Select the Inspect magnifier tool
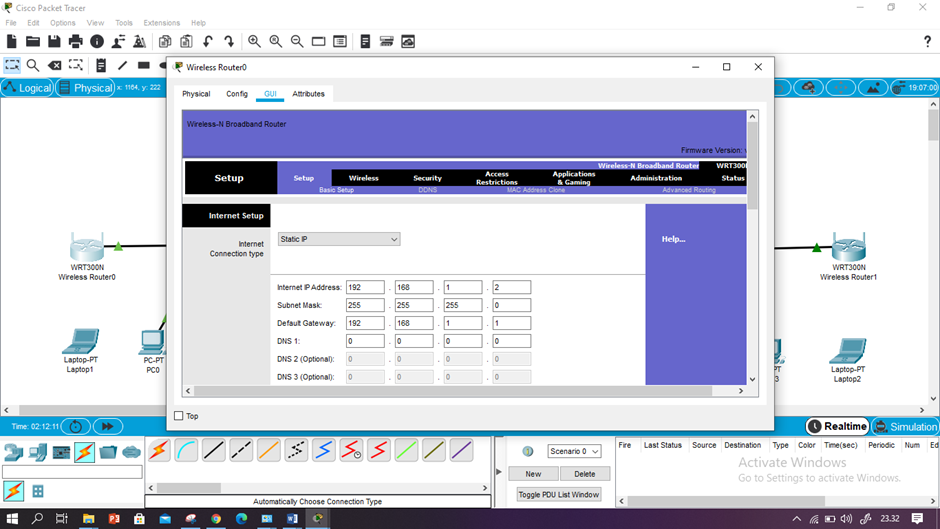The image size is (940, 529). pyautogui.click(x=33, y=65)
